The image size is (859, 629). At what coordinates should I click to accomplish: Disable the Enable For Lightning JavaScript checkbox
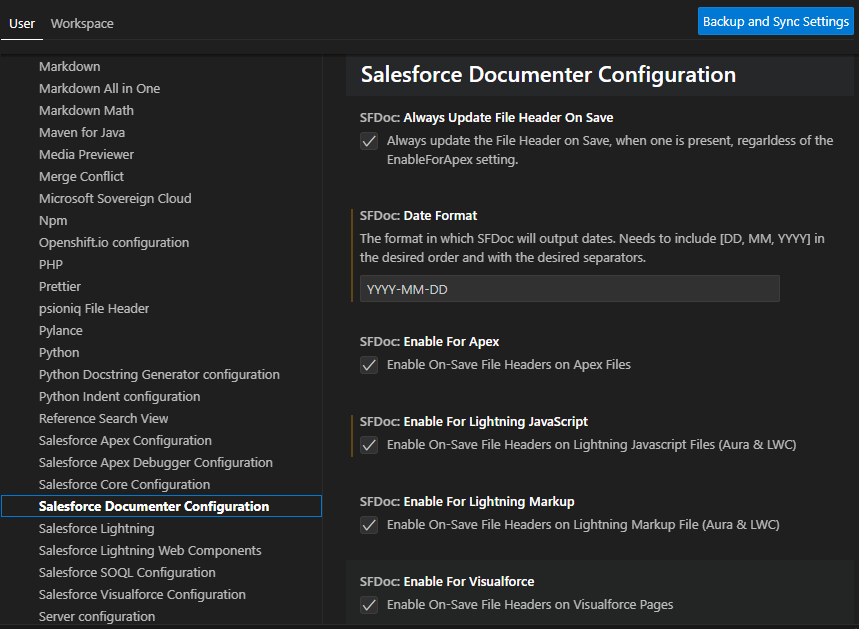click(x=369, y=444)
